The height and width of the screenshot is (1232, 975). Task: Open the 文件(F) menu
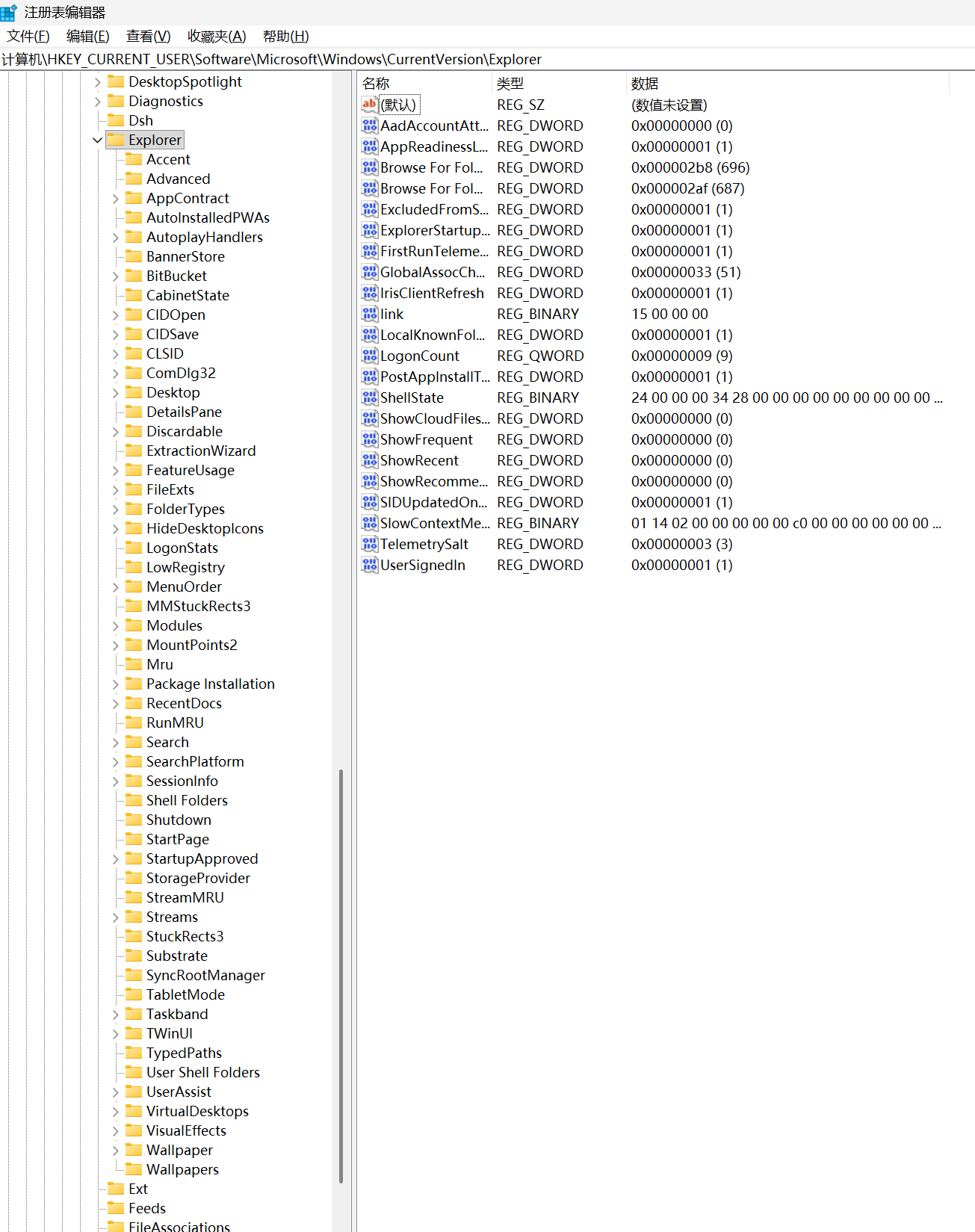point(28,36)
